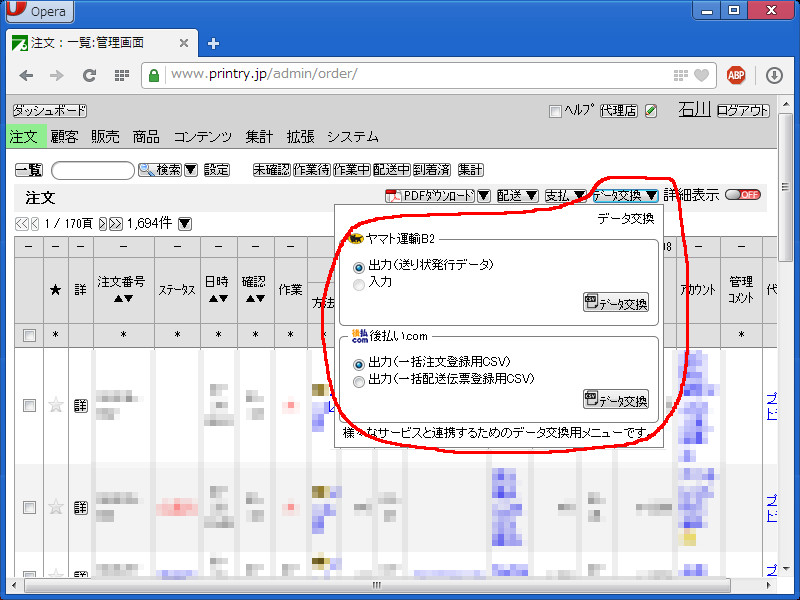Select the 入力 radio under ヤマト運輸B2

tap(359, 283)
